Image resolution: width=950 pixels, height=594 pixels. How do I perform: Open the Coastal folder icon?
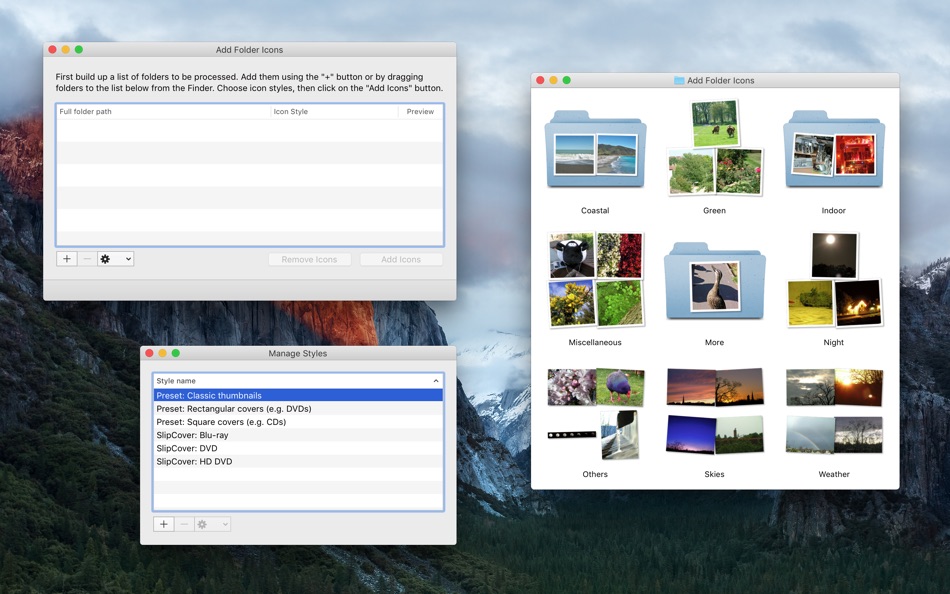(595, 152)
